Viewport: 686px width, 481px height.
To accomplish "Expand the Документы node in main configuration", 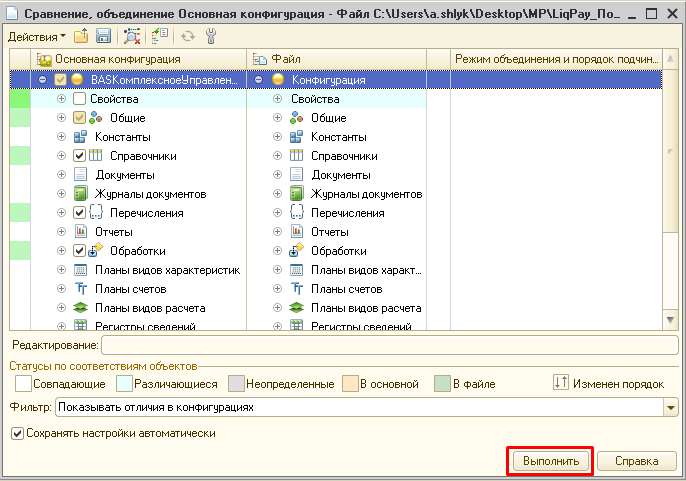I will pos(62,175).
